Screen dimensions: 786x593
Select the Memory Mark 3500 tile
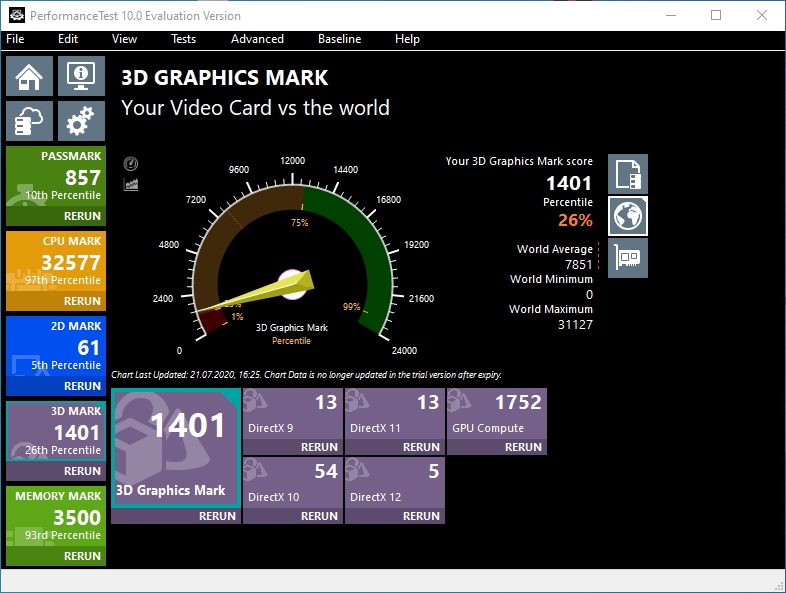tap(56, 516)
